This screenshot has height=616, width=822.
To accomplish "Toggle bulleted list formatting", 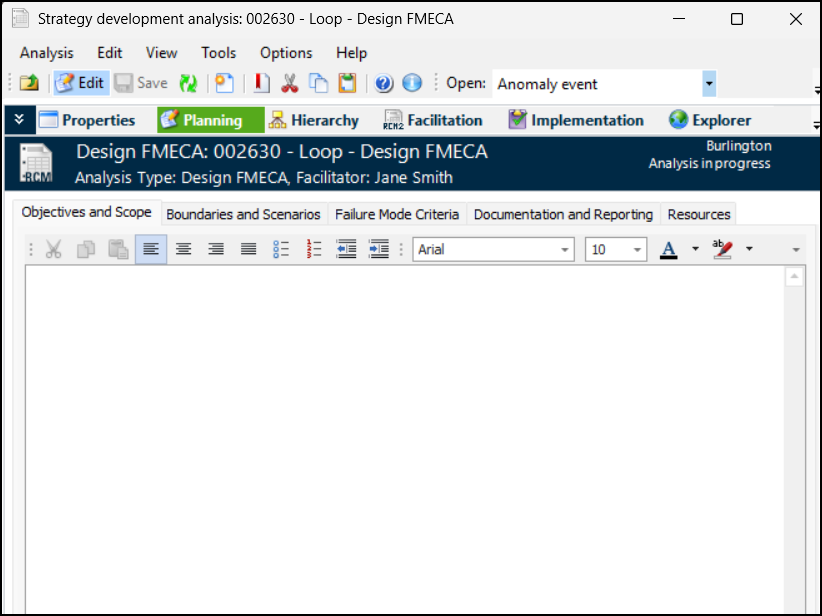I will (x=281, y=249).
